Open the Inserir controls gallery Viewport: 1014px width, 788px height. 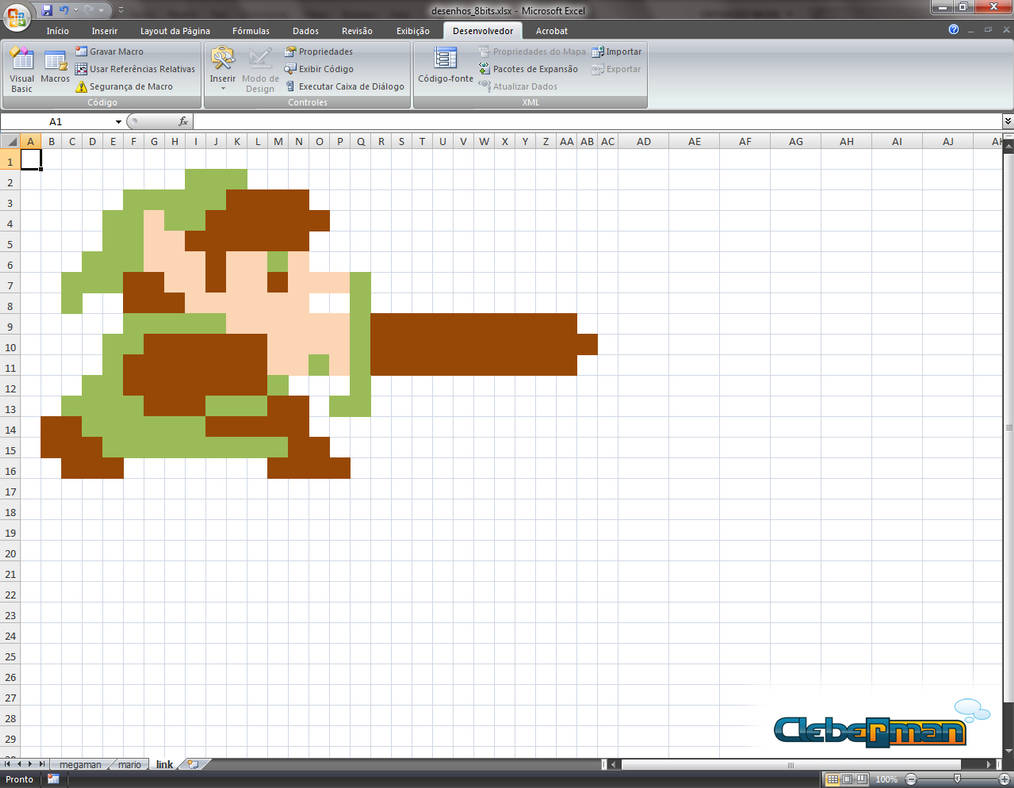point(222,70)
